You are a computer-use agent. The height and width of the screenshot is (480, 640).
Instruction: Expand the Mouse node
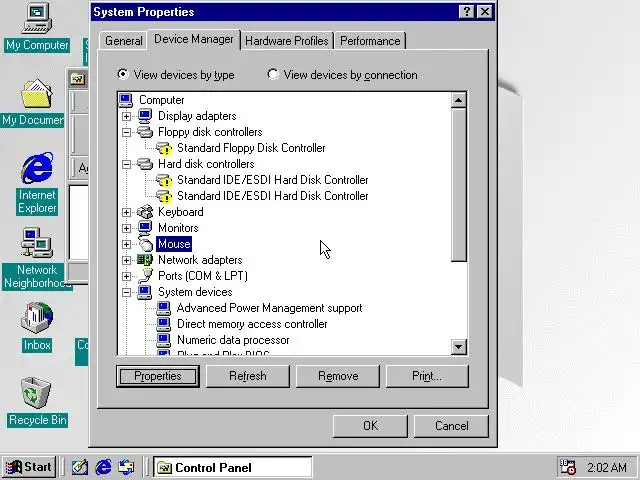coord(126,244)
